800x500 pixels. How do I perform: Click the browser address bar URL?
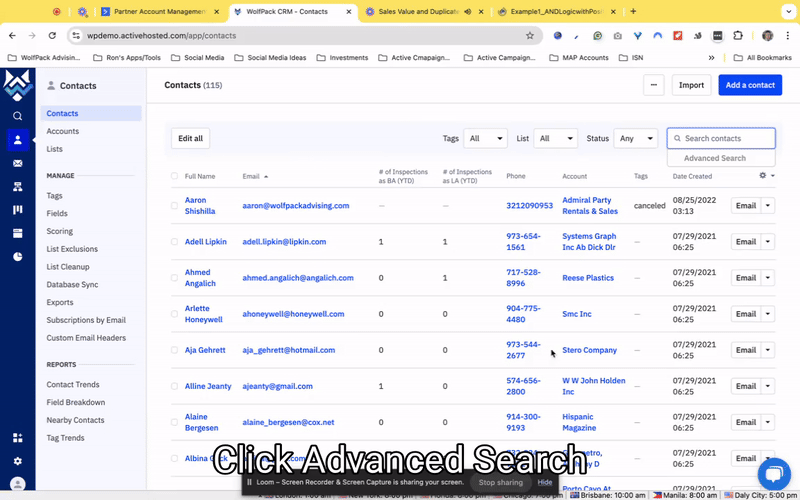click(x=161, y=36)
